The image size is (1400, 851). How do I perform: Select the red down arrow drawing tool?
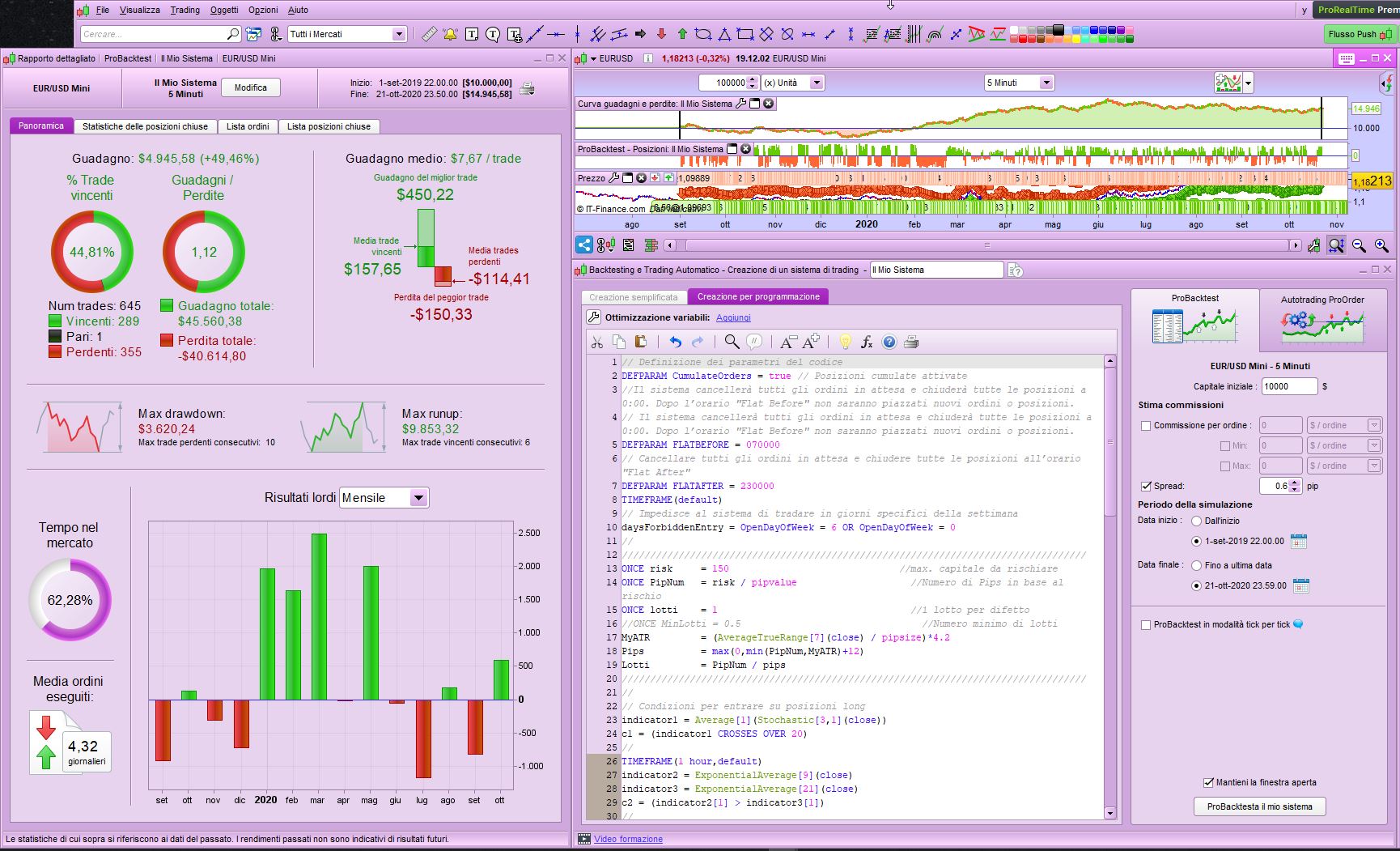tap(661, 34)
